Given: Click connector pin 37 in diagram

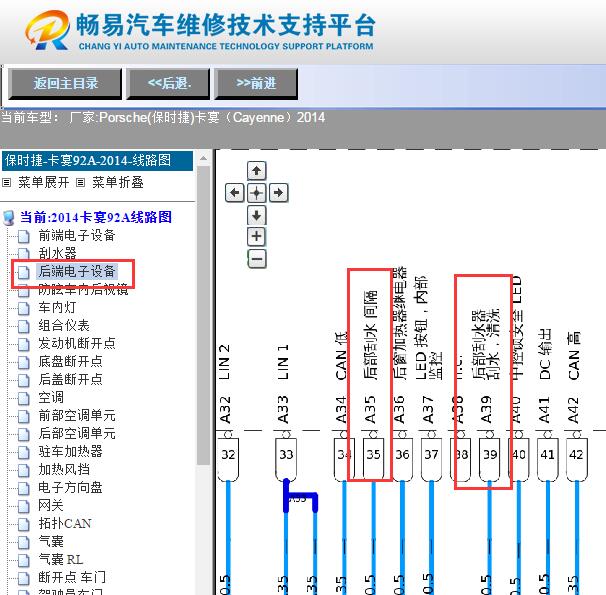Looking at the screenshot, I should click(x=431, y=459).
